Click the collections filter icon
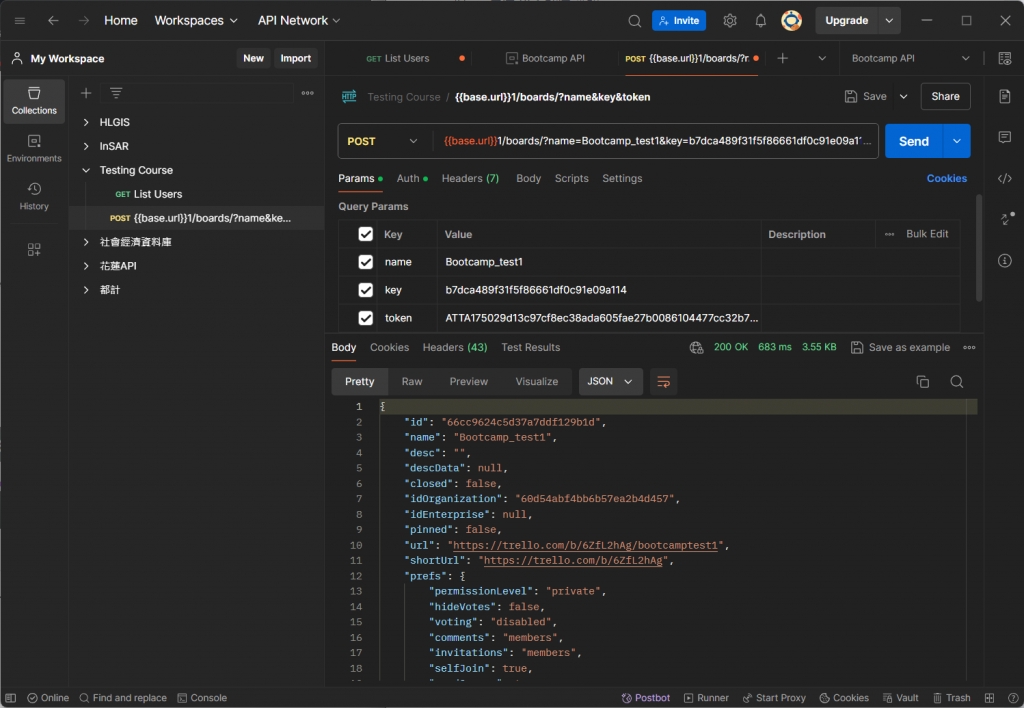Image resolution: width=1024 pixels, height=708 pixels. click(x=116, y=93)
